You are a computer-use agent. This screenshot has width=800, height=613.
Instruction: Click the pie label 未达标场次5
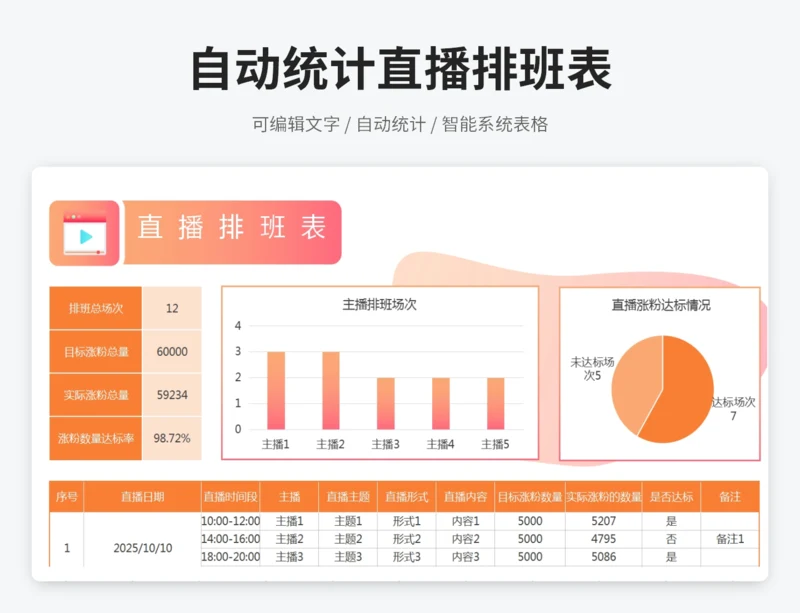tap(592, 369)
